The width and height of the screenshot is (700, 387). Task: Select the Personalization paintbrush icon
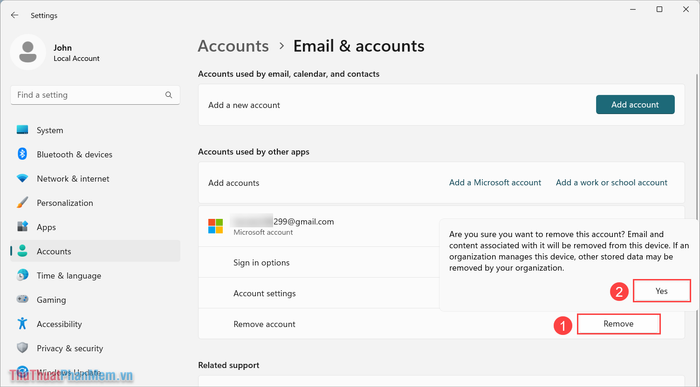point(22,203)
